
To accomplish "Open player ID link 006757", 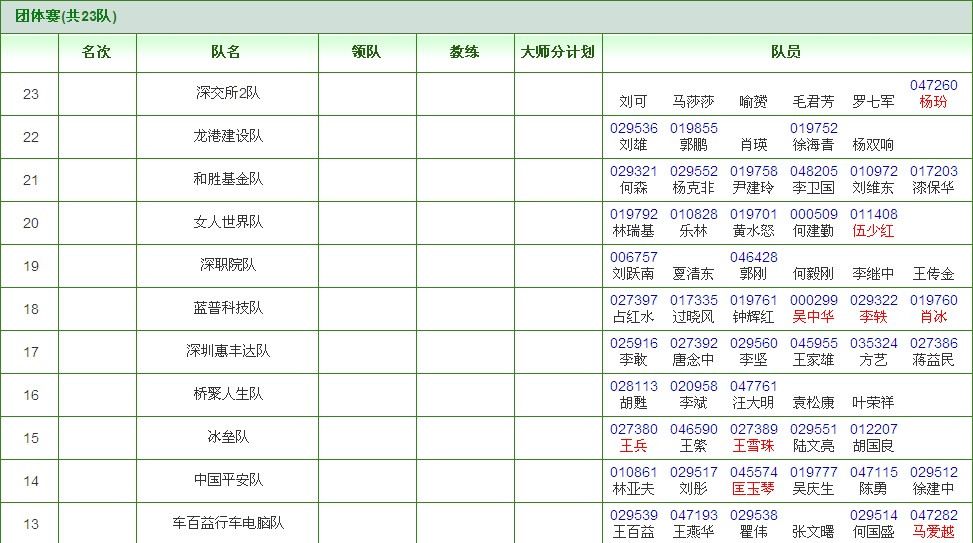I will (634, 258).
